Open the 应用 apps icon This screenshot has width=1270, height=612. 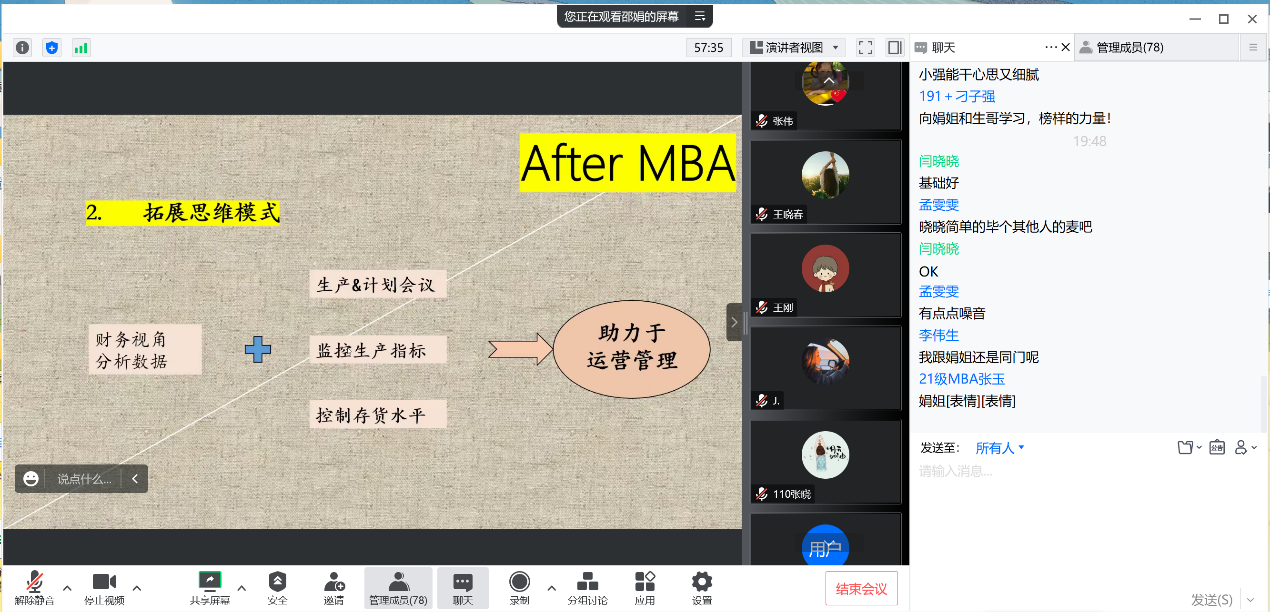644,587
